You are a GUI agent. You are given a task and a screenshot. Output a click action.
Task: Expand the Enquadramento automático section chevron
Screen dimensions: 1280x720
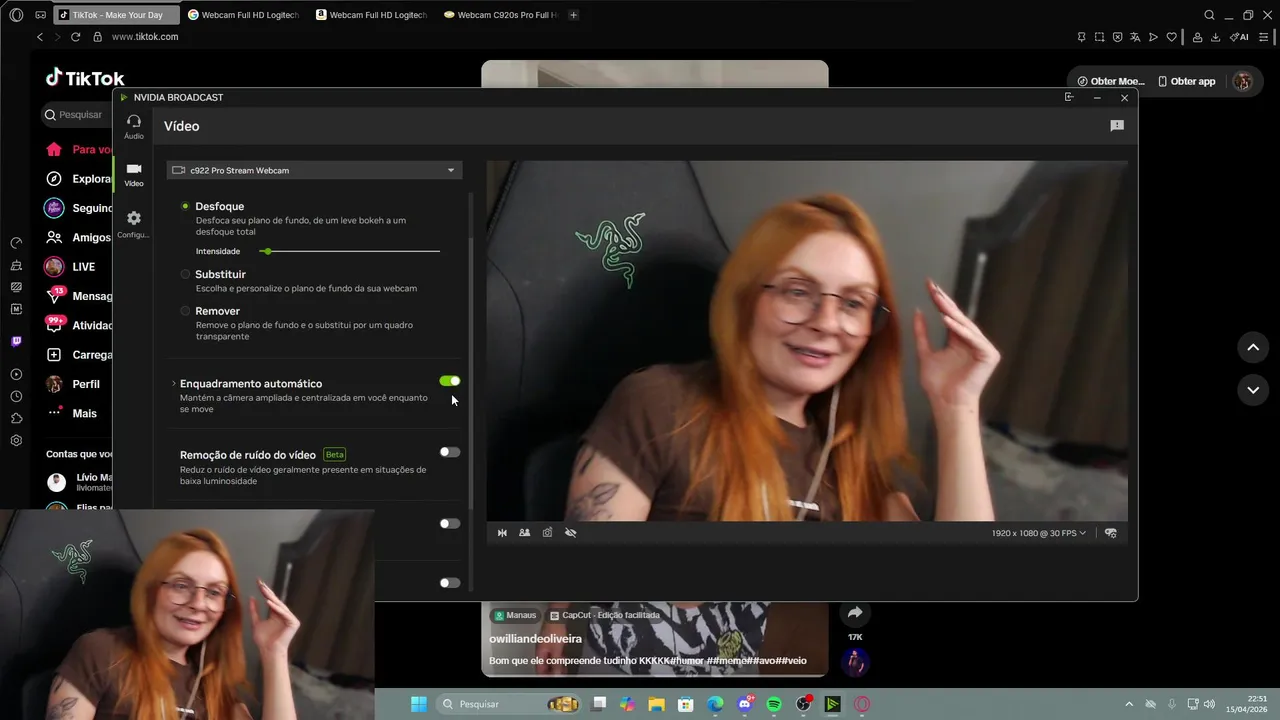173,383
